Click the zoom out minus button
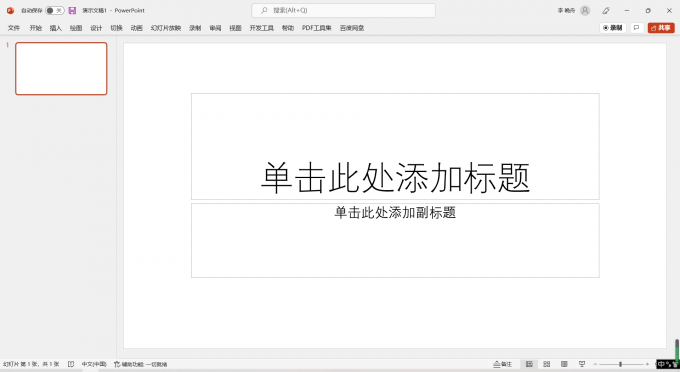 (595, 364)
